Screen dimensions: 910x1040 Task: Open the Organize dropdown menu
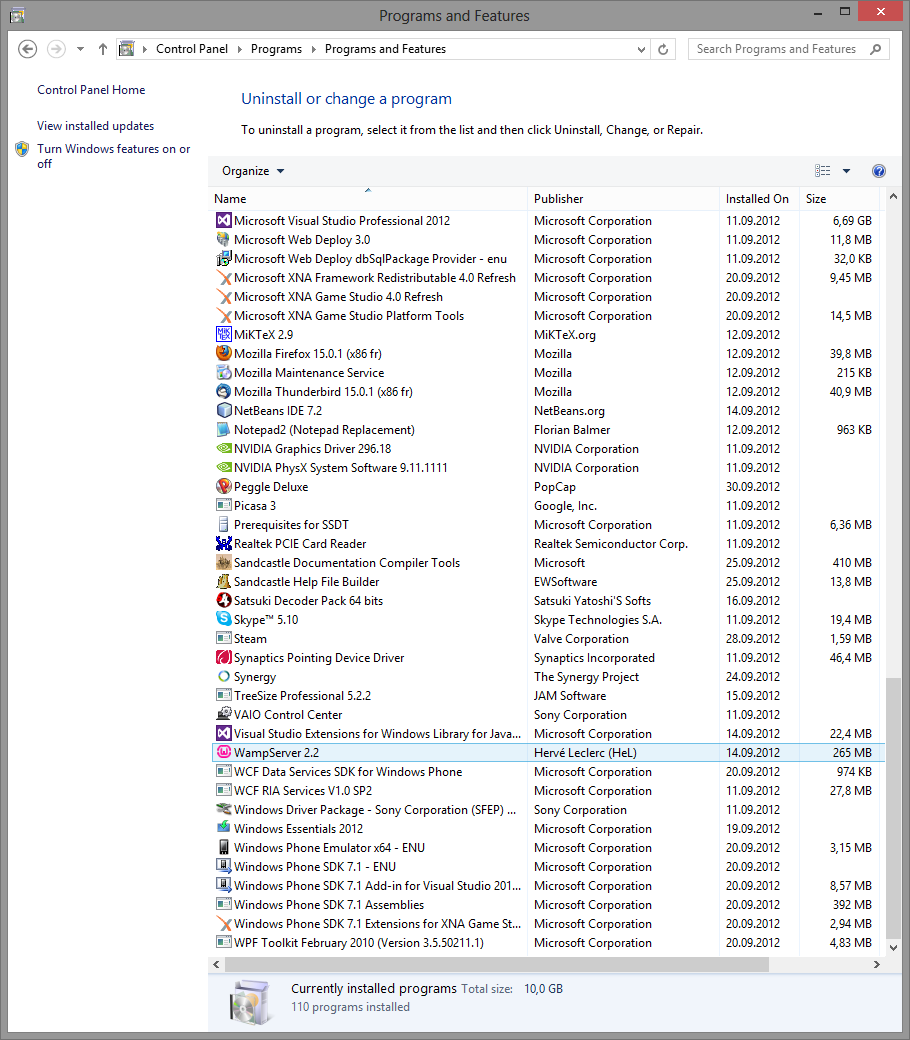(x=253, y=171)
